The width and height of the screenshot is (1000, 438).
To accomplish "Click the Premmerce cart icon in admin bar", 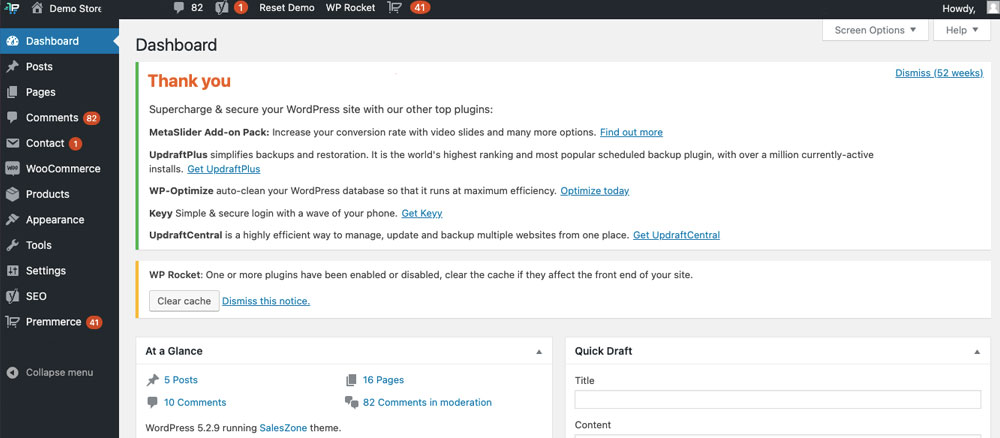I will (395, 8).
